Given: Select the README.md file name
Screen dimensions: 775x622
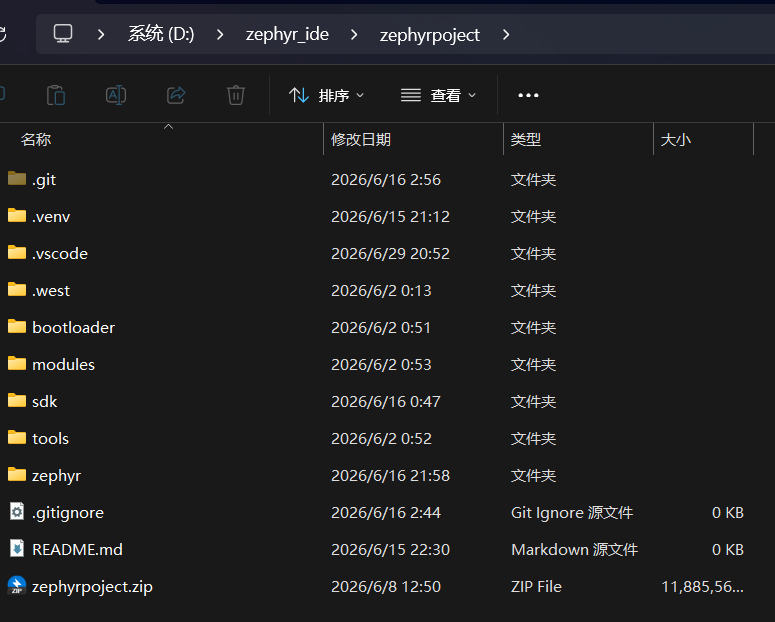Looking at the screenshot, I should click(x=77, y=549).
